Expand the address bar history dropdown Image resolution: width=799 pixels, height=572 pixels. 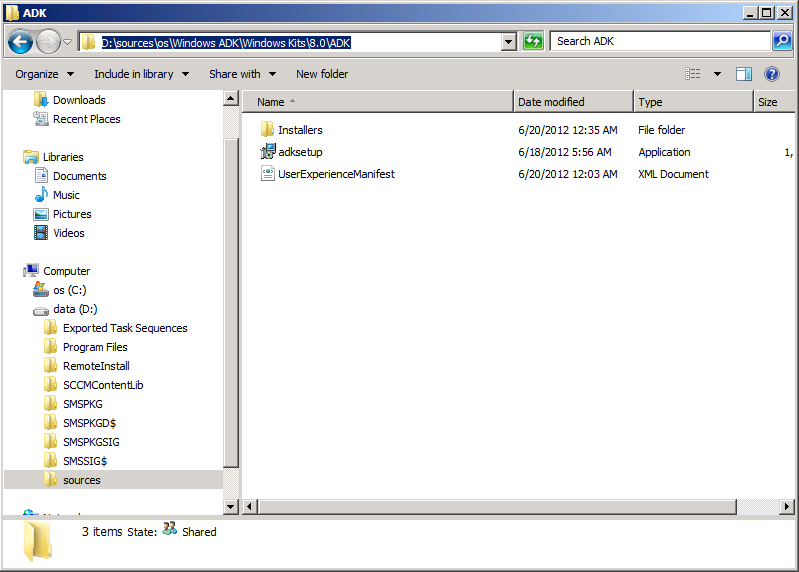coord(509,42)
